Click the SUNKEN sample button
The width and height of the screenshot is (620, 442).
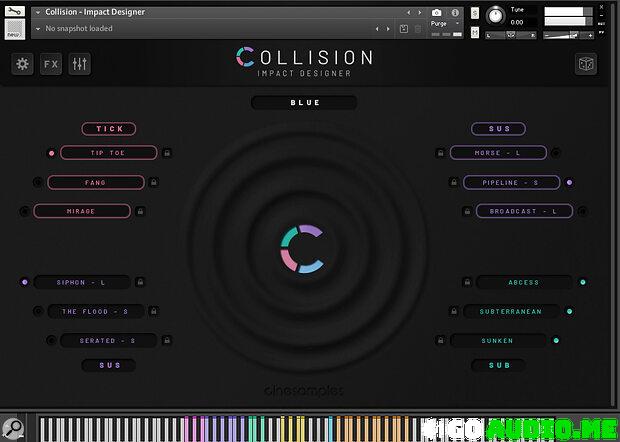[498, 340]
